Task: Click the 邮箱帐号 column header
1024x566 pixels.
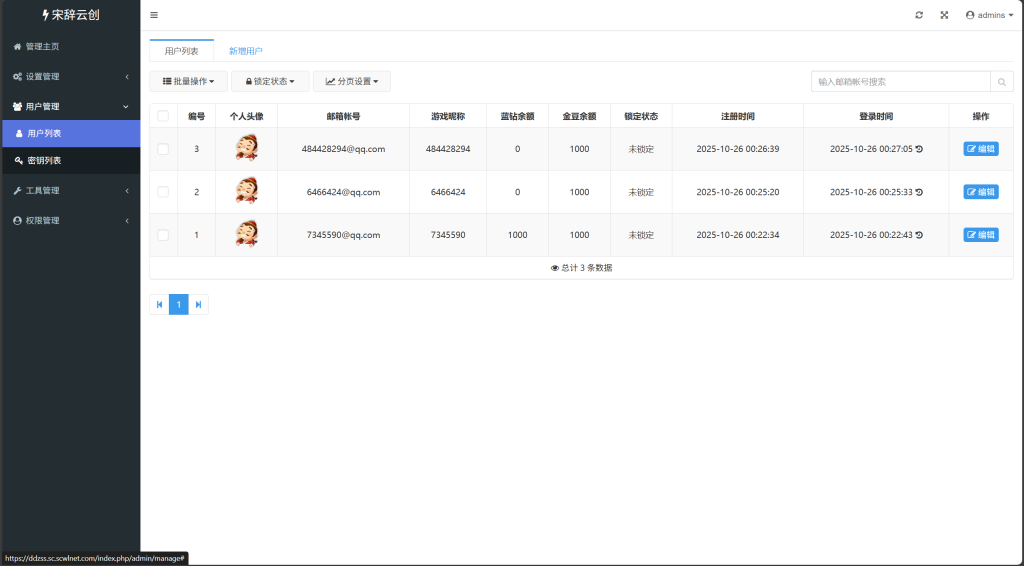Action: point(344,116)
